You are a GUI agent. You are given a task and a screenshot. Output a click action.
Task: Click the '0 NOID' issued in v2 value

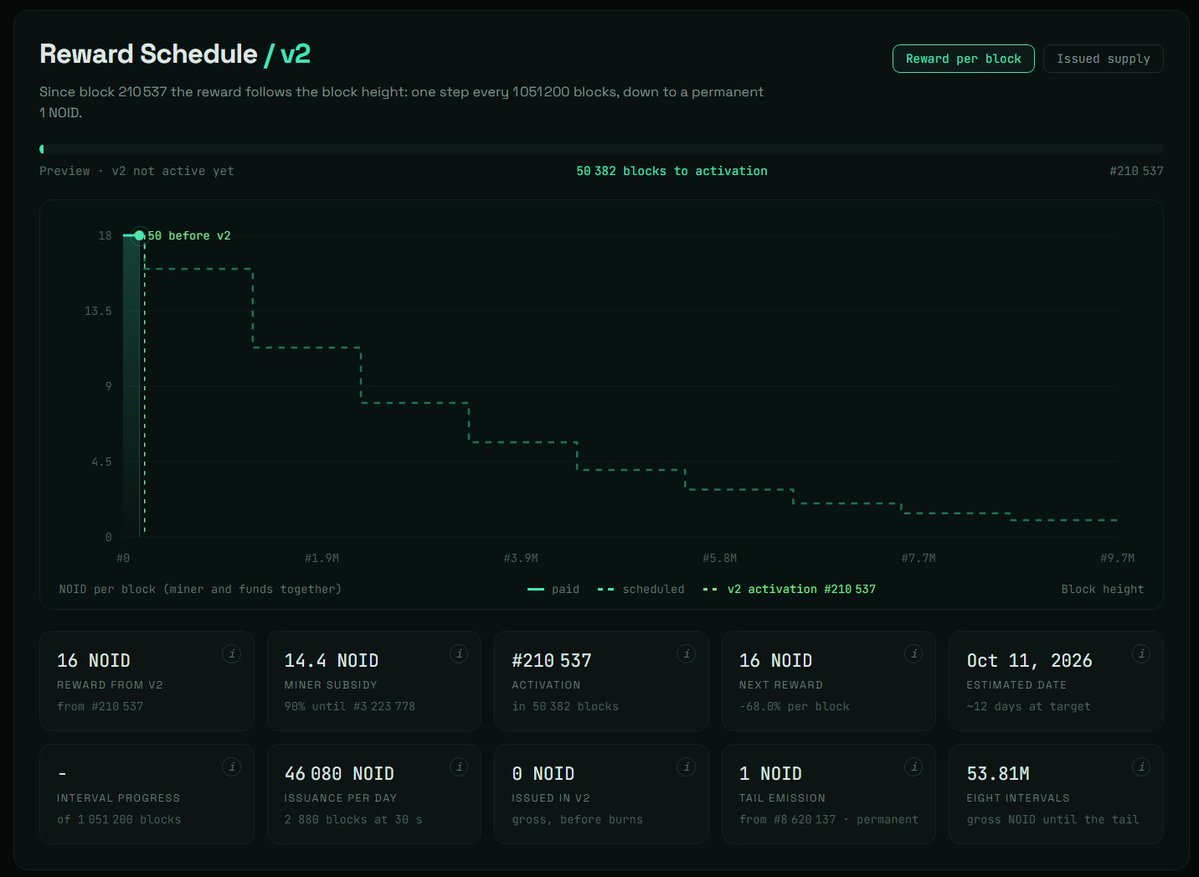coord(543,774)
